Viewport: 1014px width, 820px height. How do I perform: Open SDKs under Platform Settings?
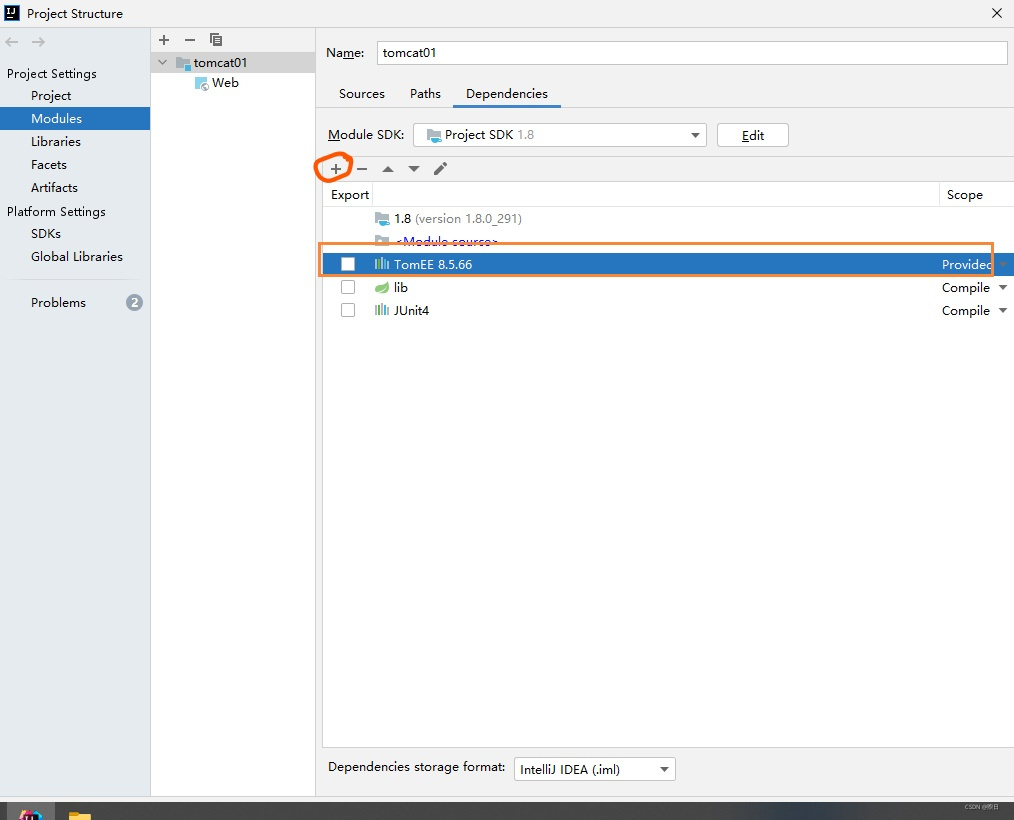coord(45,233)
